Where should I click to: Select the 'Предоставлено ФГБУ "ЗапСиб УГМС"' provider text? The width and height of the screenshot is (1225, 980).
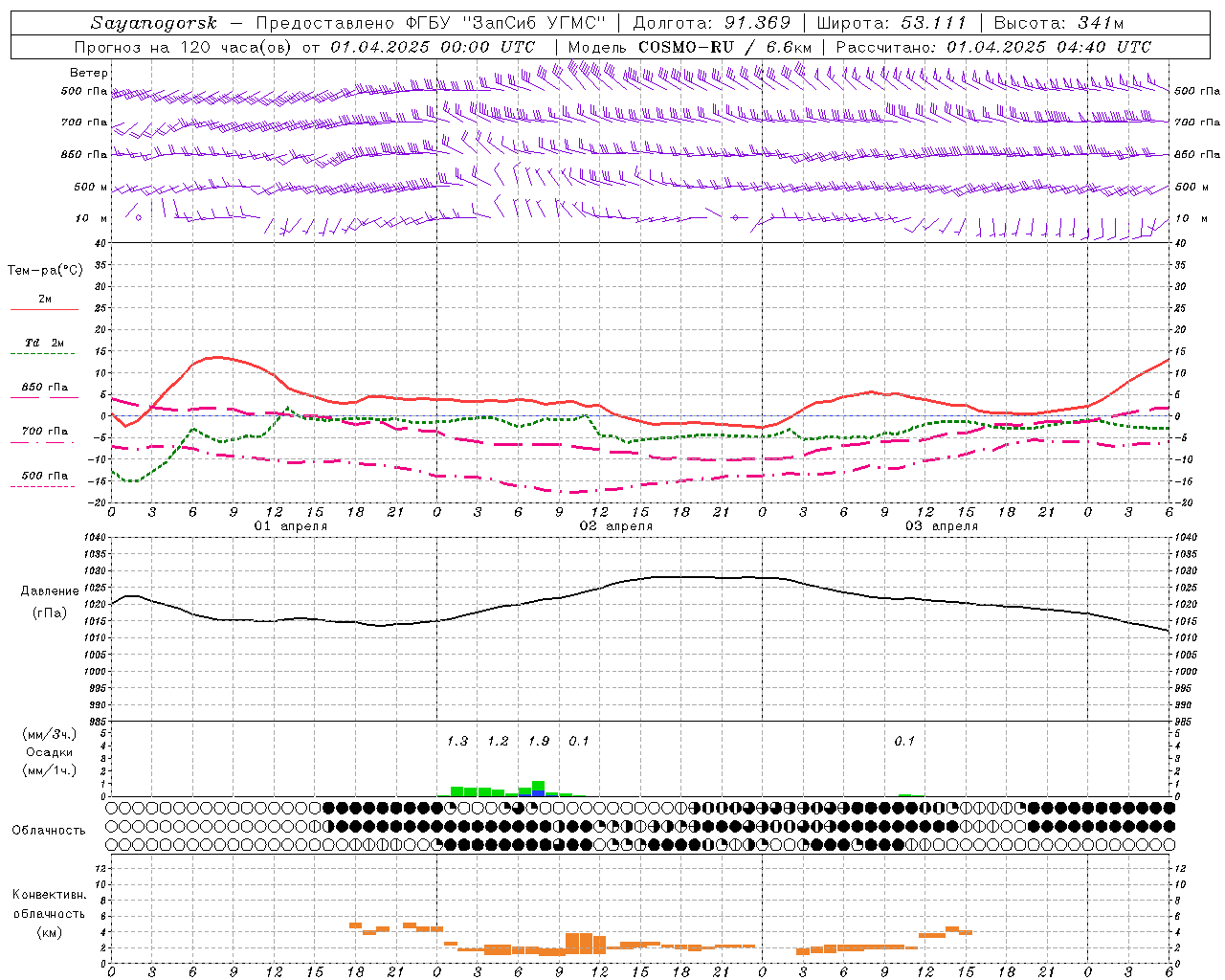click(431, 23)
